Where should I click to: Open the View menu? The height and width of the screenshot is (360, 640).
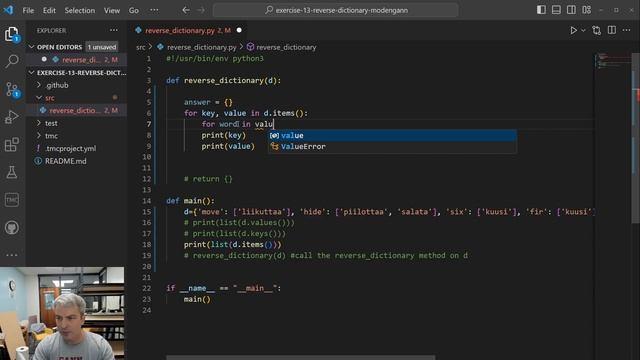point(112,10)
